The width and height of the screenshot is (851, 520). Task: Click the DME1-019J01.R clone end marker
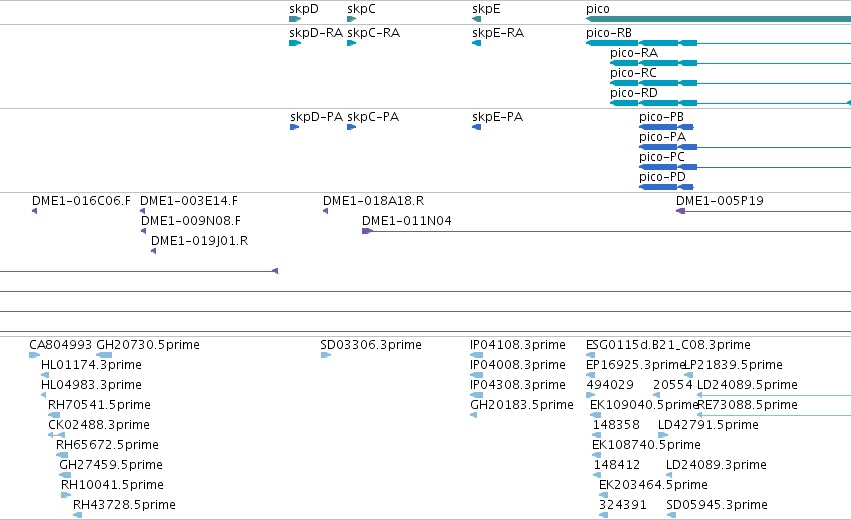(x=154, y=251)
